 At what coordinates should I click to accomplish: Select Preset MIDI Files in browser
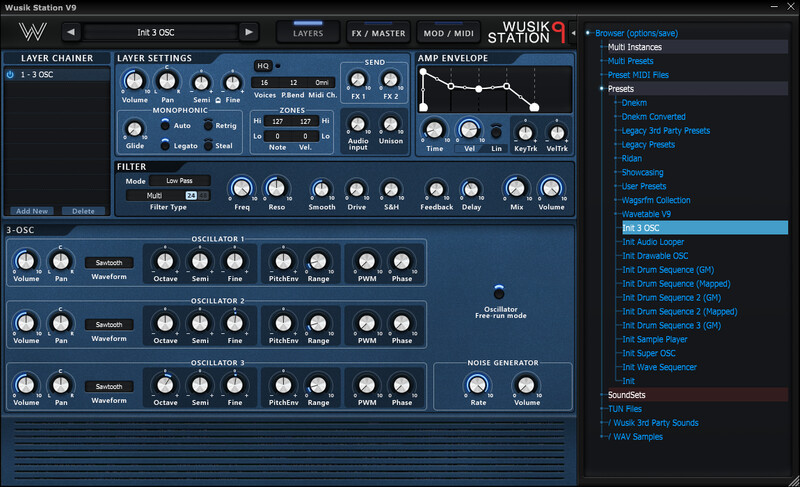click(638, 75)
